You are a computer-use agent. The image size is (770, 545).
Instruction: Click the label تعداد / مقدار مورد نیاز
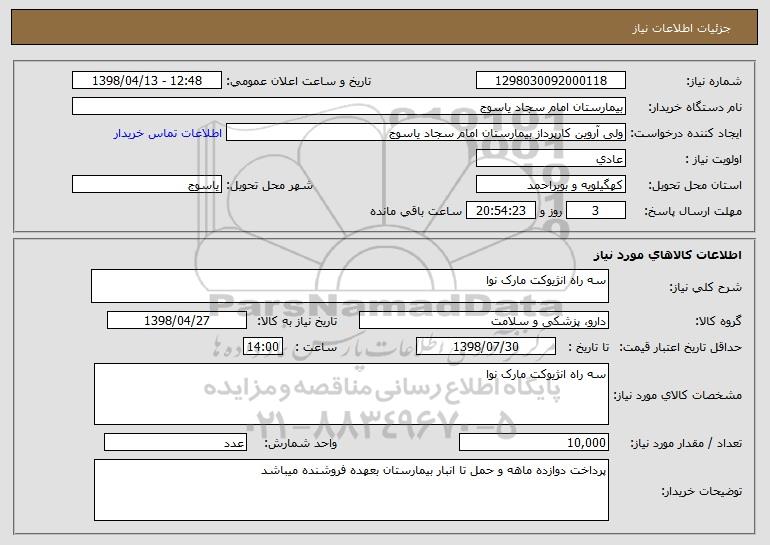[686, 444]
